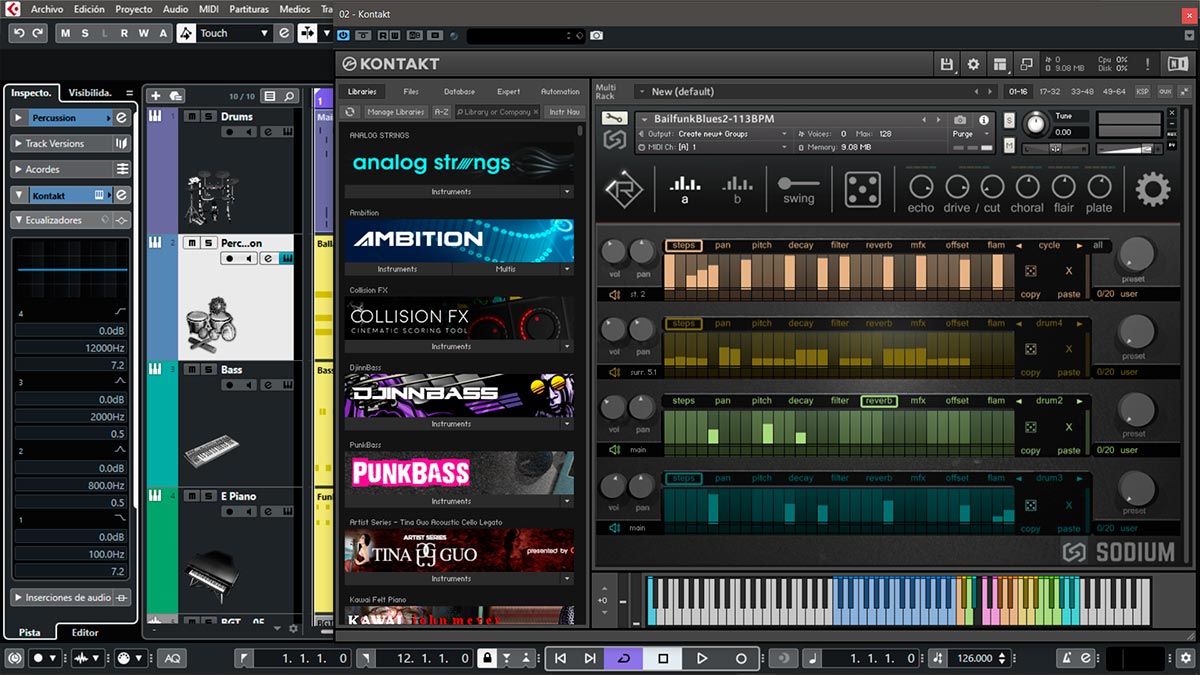1200x675 pixels.
Task: Mute the Drums track
Action: (x=192, y=116)
